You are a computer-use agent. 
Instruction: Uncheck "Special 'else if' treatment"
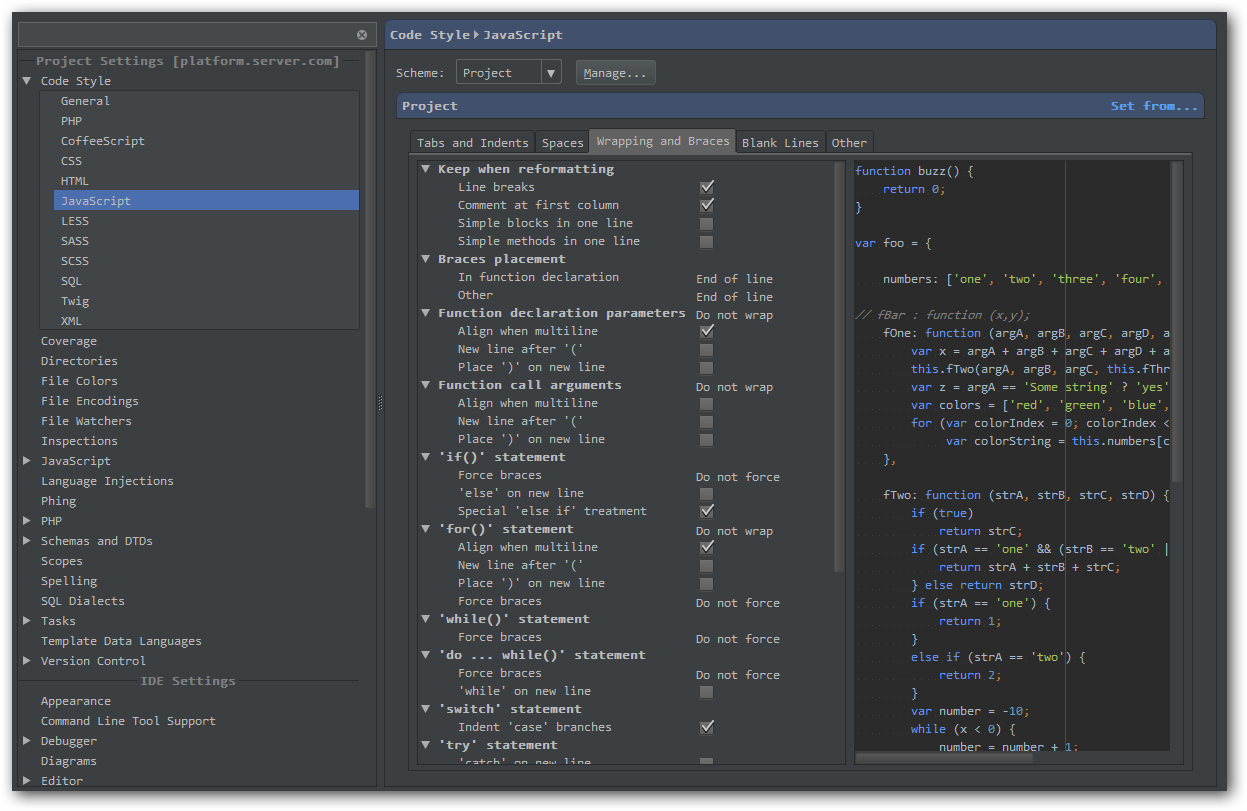707,510
